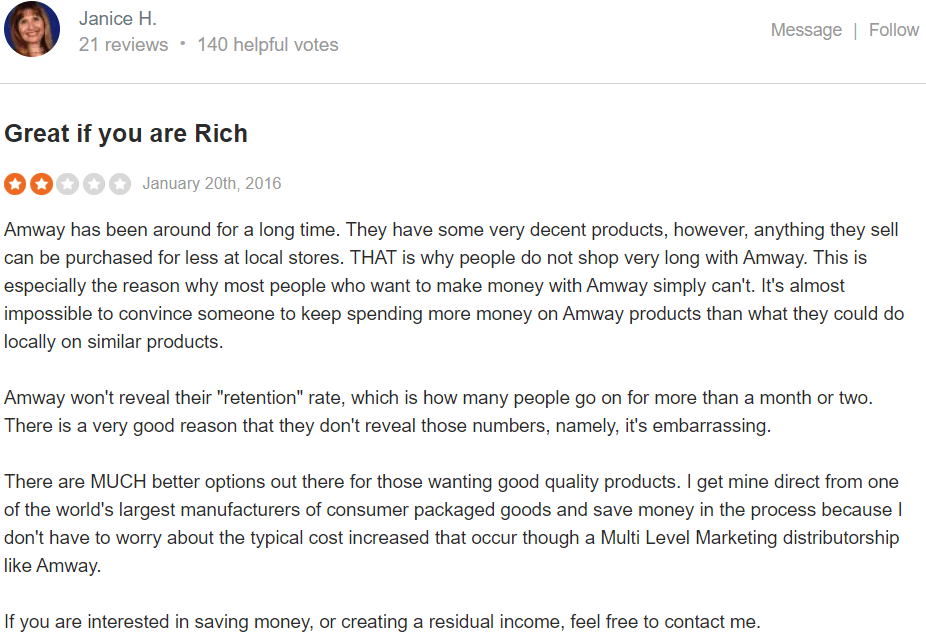Click the second orange rating star

(x=41, y=184)
